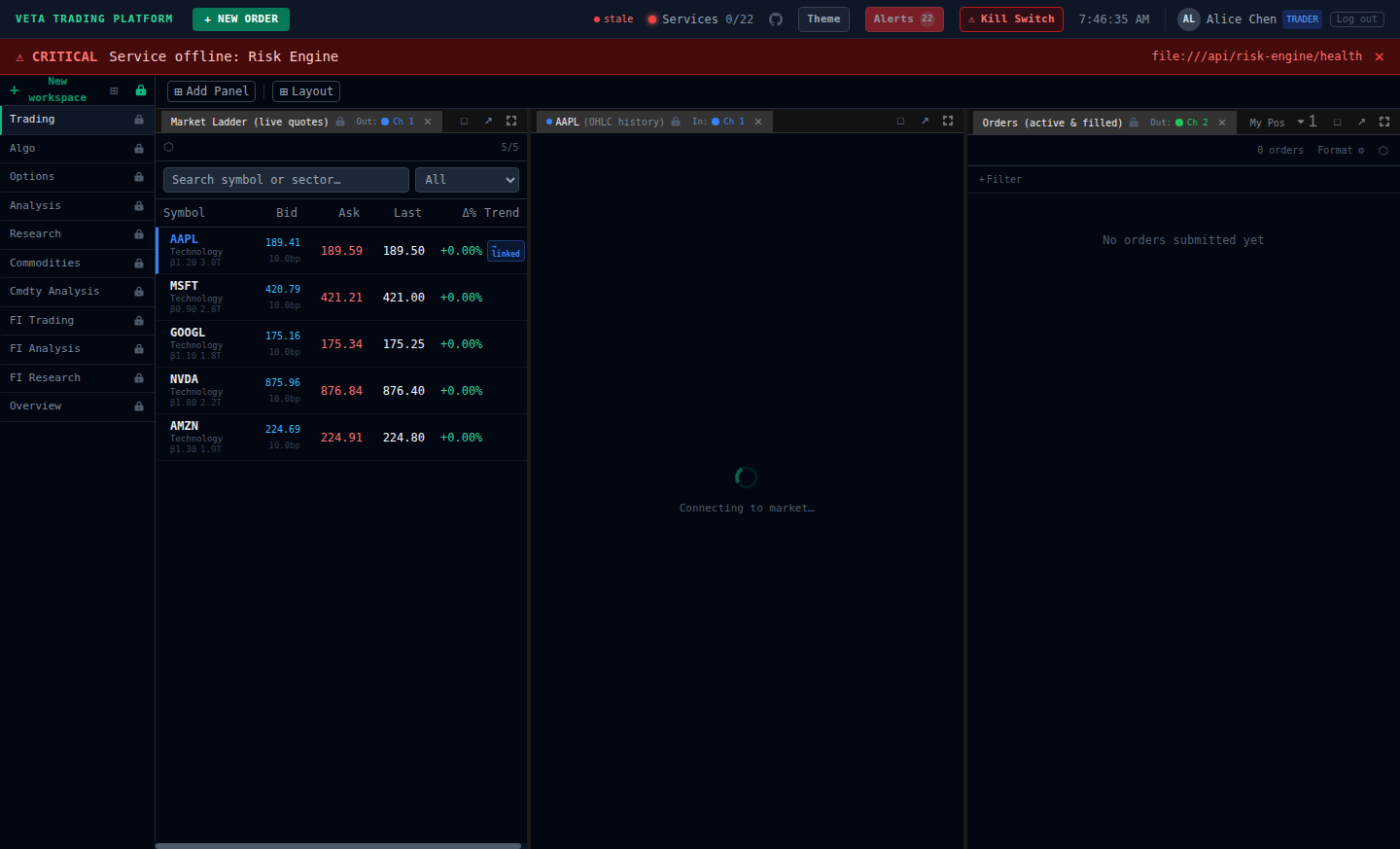Open the Layout options
This screenshot has height=849, width=1400.
[305, 90]
